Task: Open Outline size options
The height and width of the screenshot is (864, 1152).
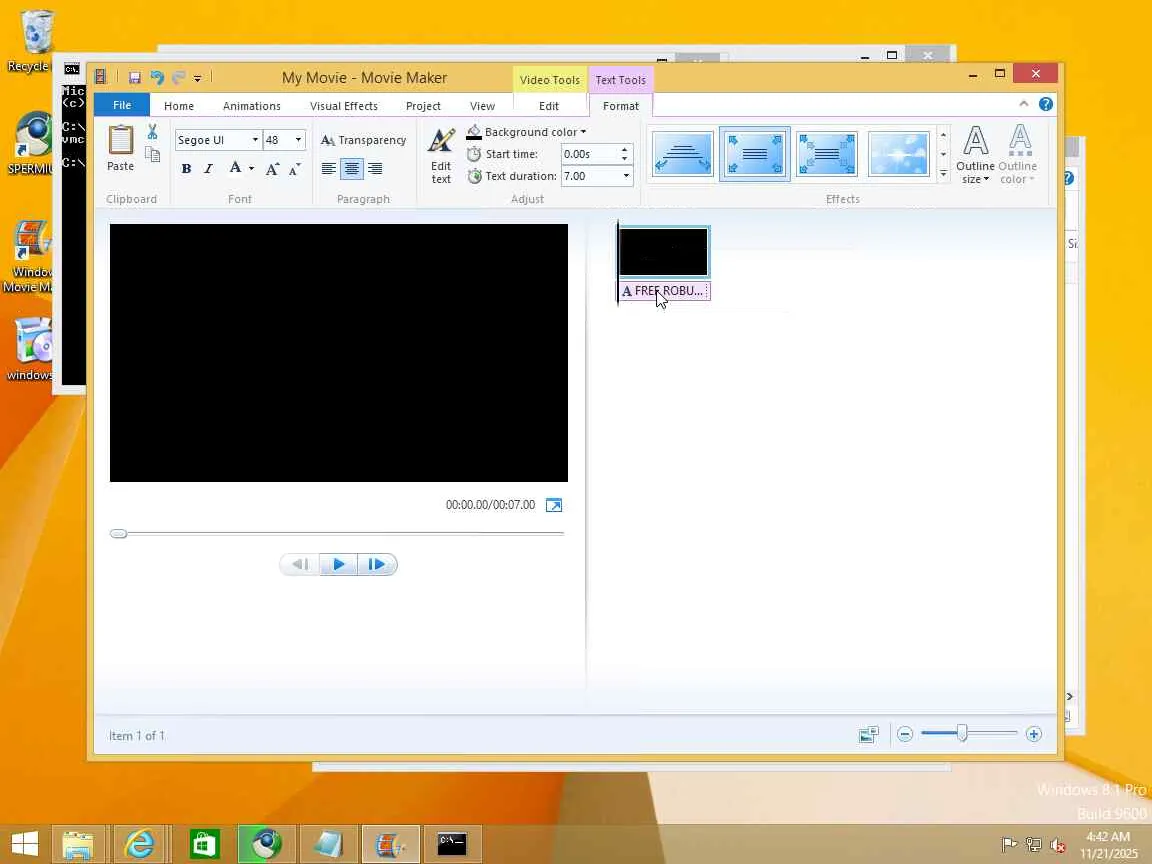Action: pos(975,155)
